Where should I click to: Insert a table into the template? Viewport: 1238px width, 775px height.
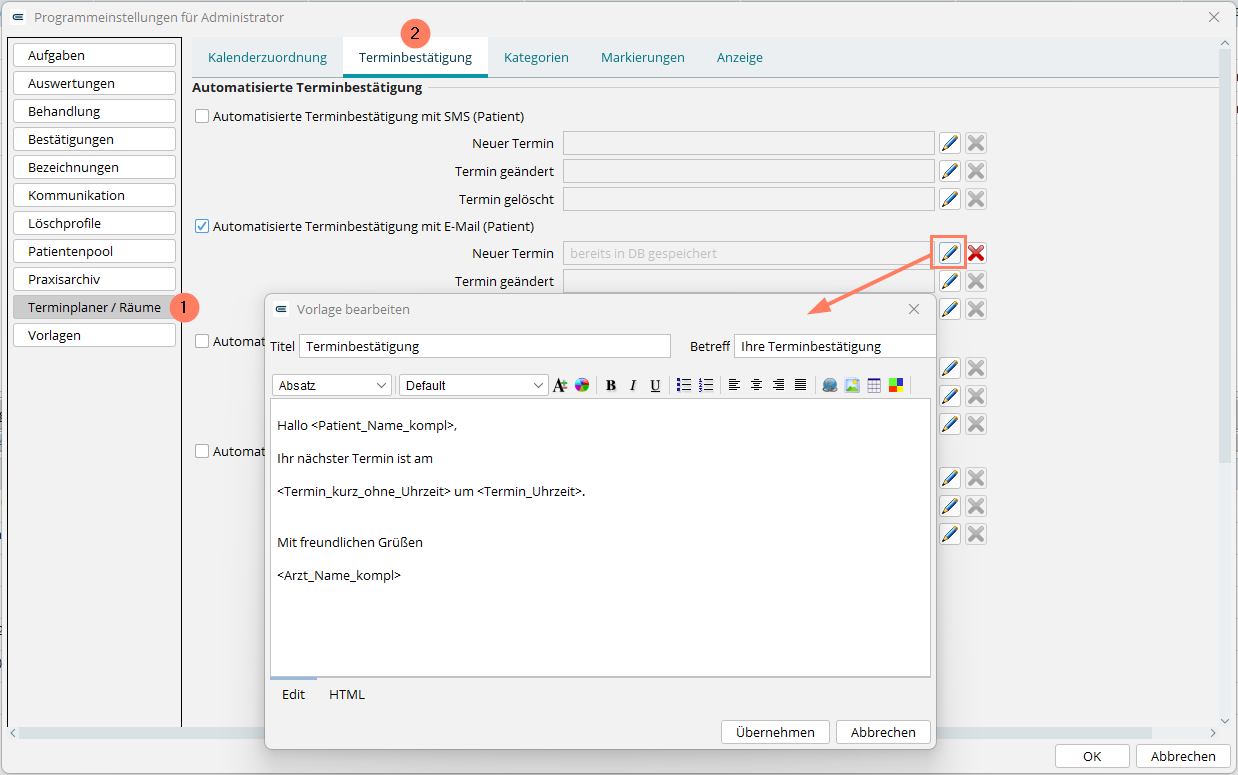tap(874, 385)
